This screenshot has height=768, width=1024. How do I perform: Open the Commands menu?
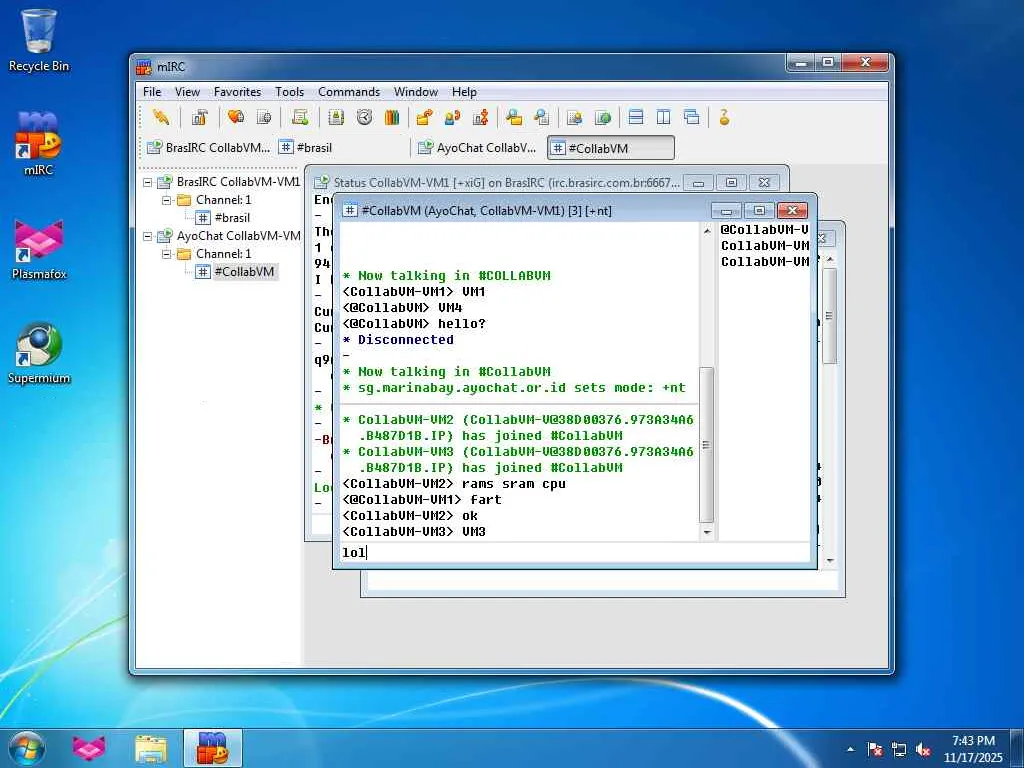pos(349,92)
